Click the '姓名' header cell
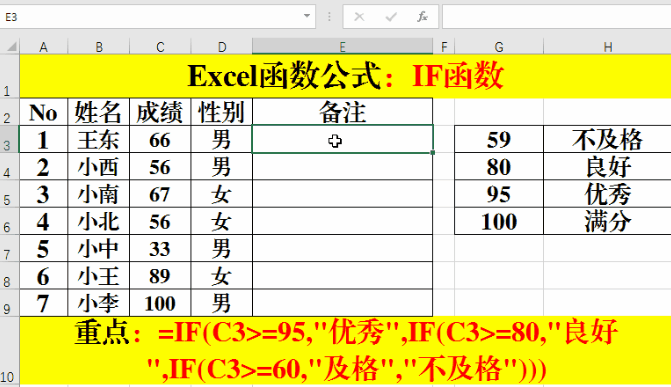 click(x=98, y=112)
